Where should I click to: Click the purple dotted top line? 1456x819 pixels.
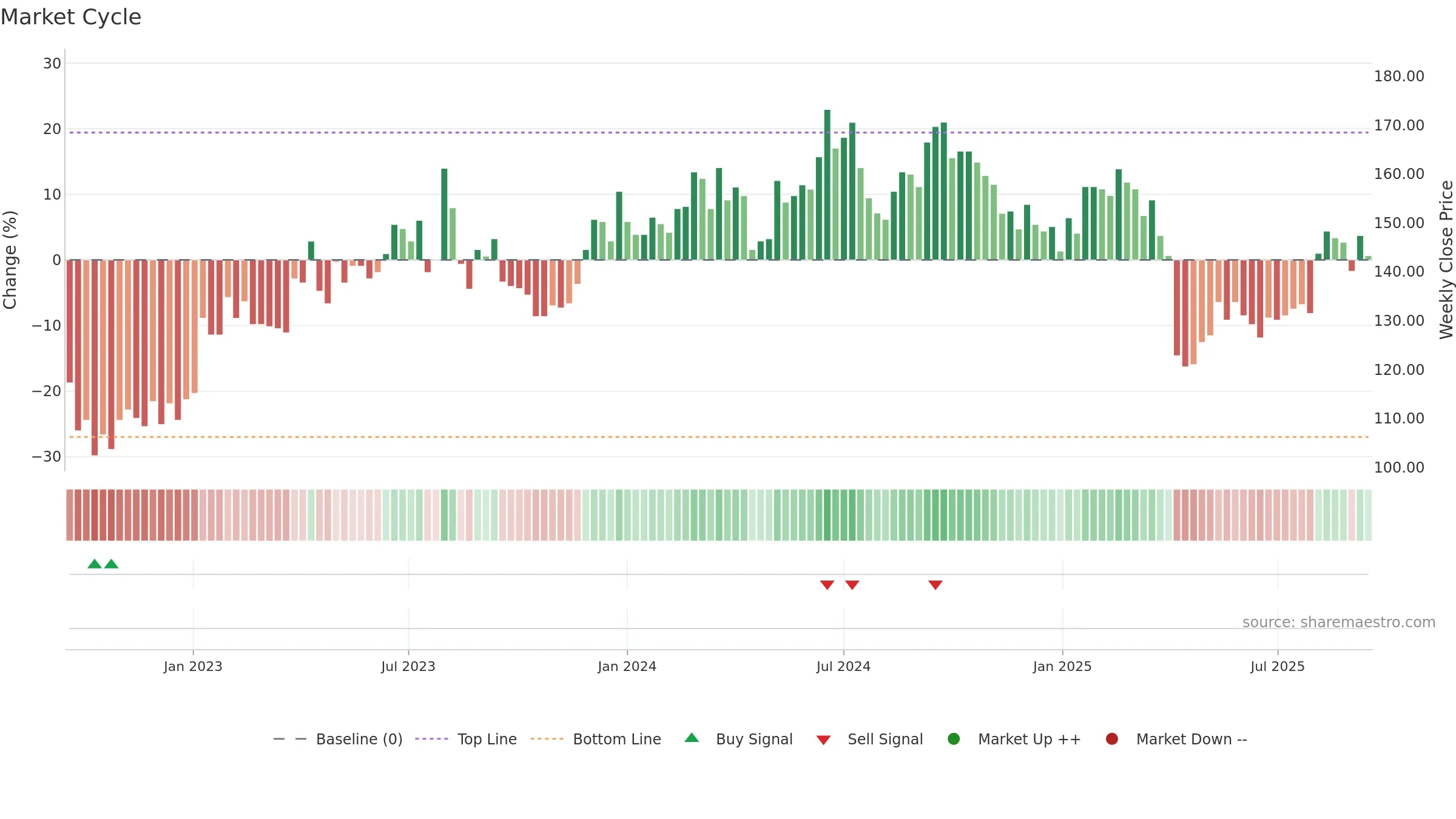(719, 132)
